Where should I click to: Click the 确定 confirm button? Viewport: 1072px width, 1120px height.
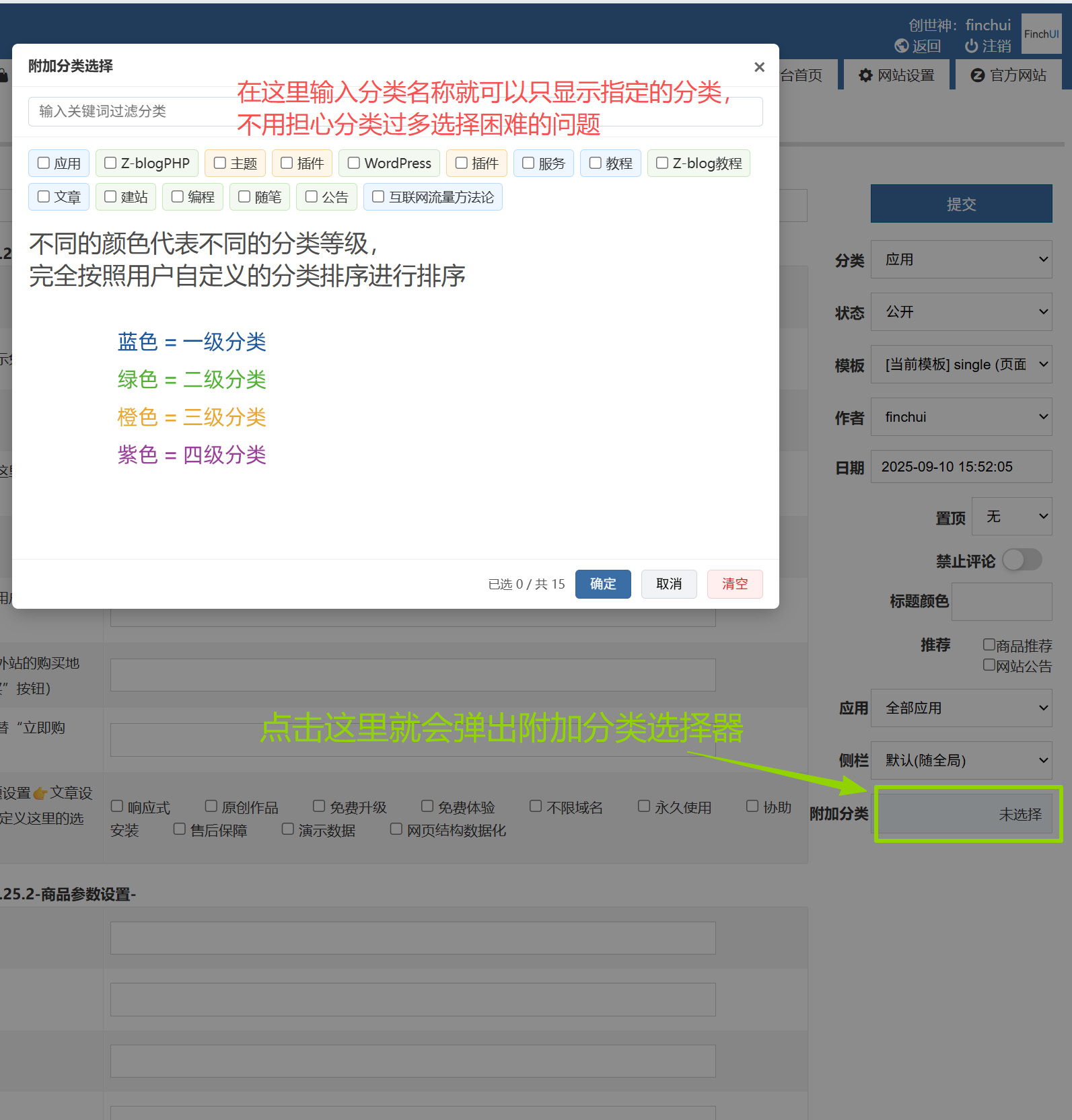click(x=603, y=584)
